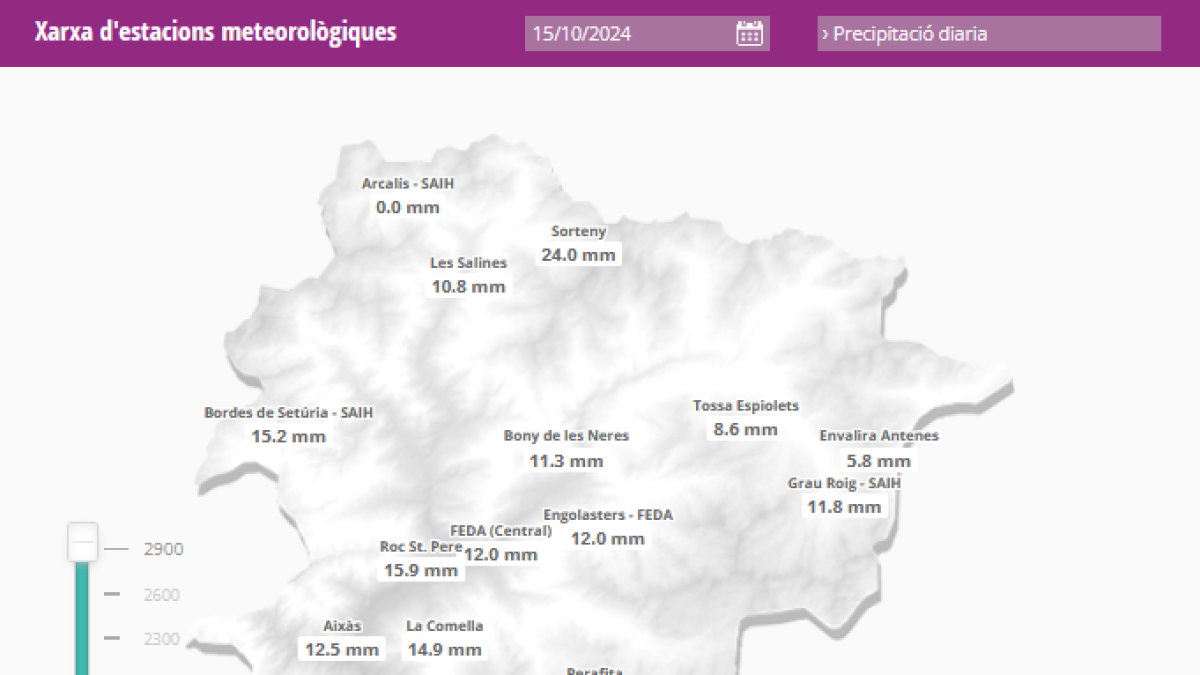
Task: Expand the Precipitació diaria dropdown
Action: (988, 34)
